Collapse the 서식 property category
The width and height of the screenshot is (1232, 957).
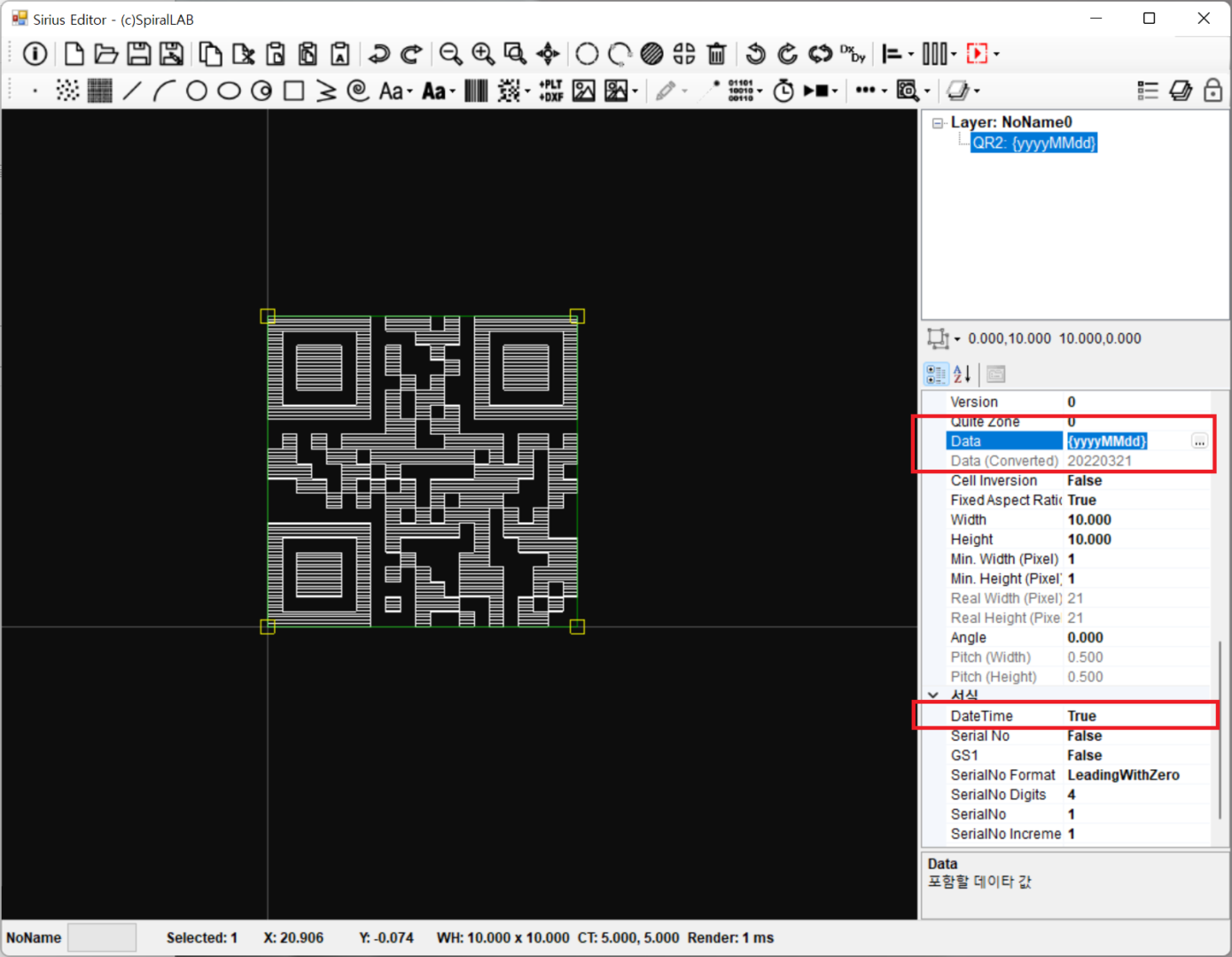(x=933, y=696)
